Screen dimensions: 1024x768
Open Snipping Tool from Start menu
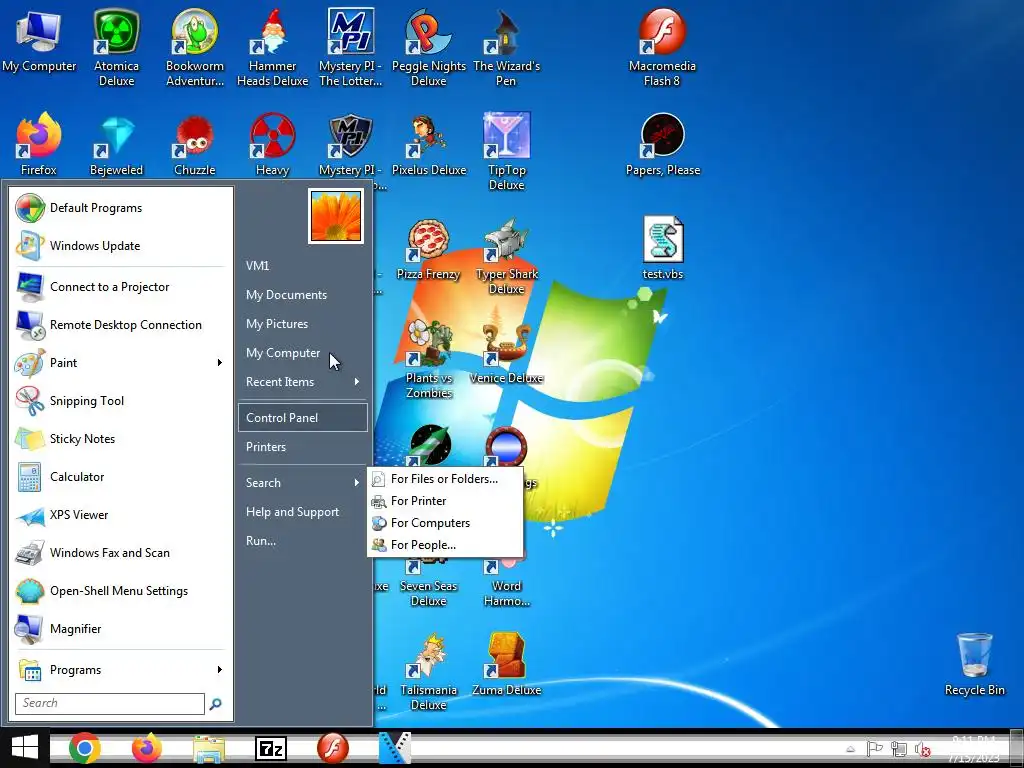(121, 400)
